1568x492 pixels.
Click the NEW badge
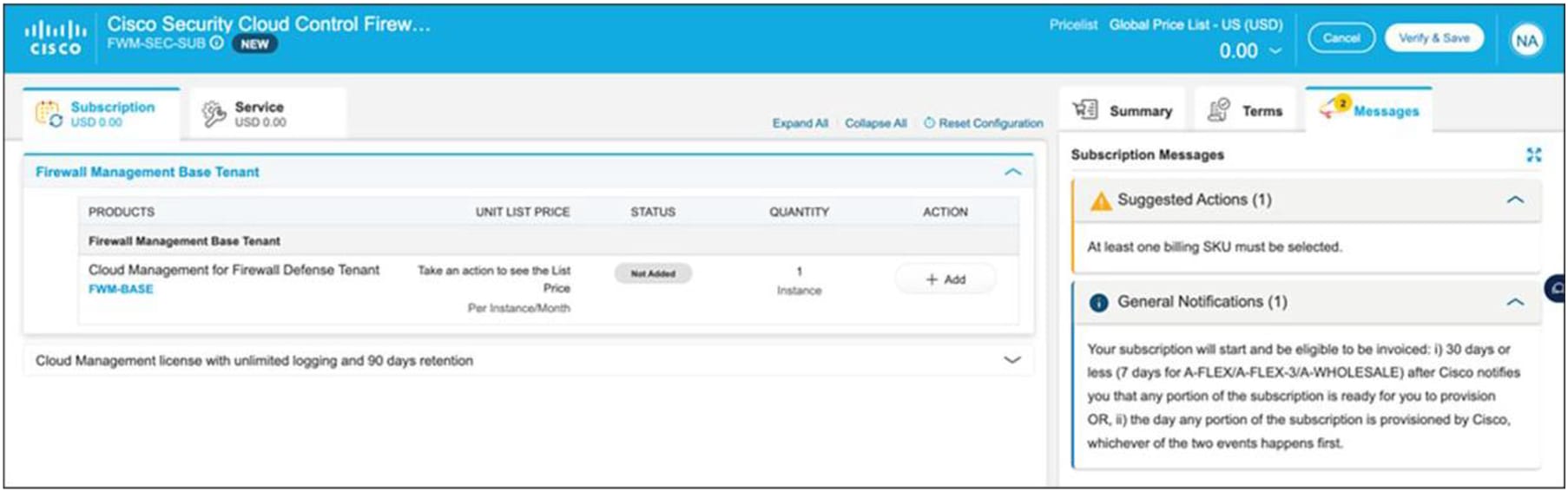(254, 44)
